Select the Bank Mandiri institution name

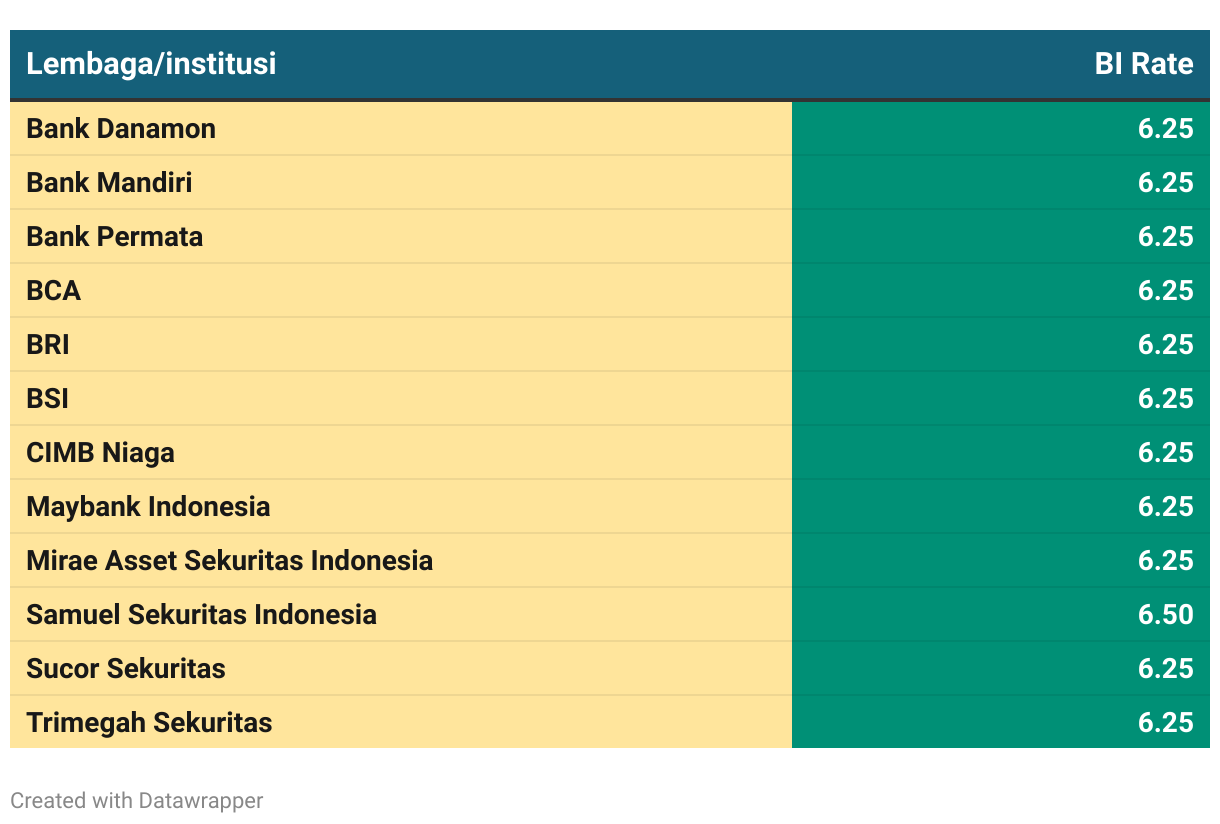[109, 183]
